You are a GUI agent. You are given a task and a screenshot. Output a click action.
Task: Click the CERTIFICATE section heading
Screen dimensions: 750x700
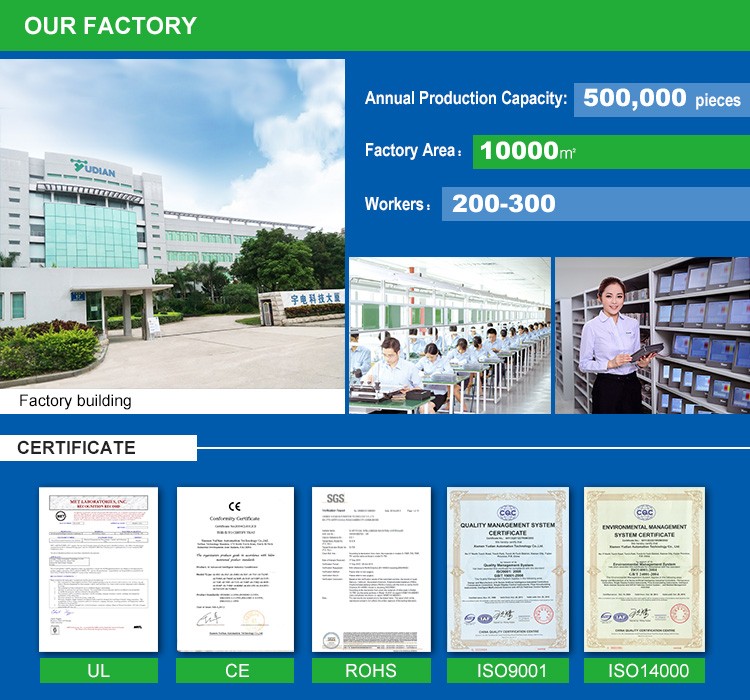tap(76, 447)
